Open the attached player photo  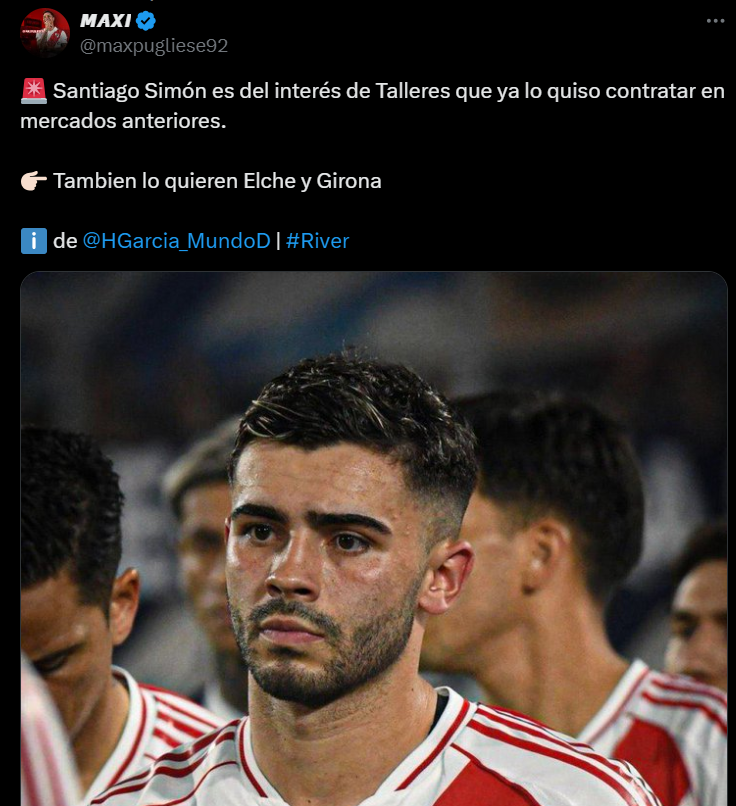374,539
